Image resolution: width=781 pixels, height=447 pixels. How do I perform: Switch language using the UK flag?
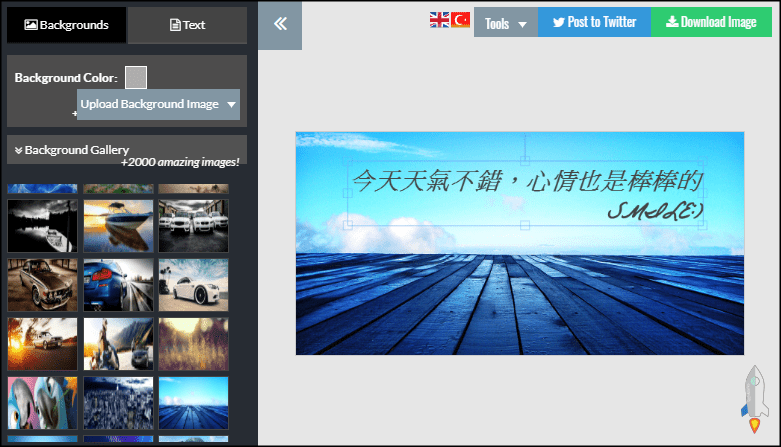[439, 20]
